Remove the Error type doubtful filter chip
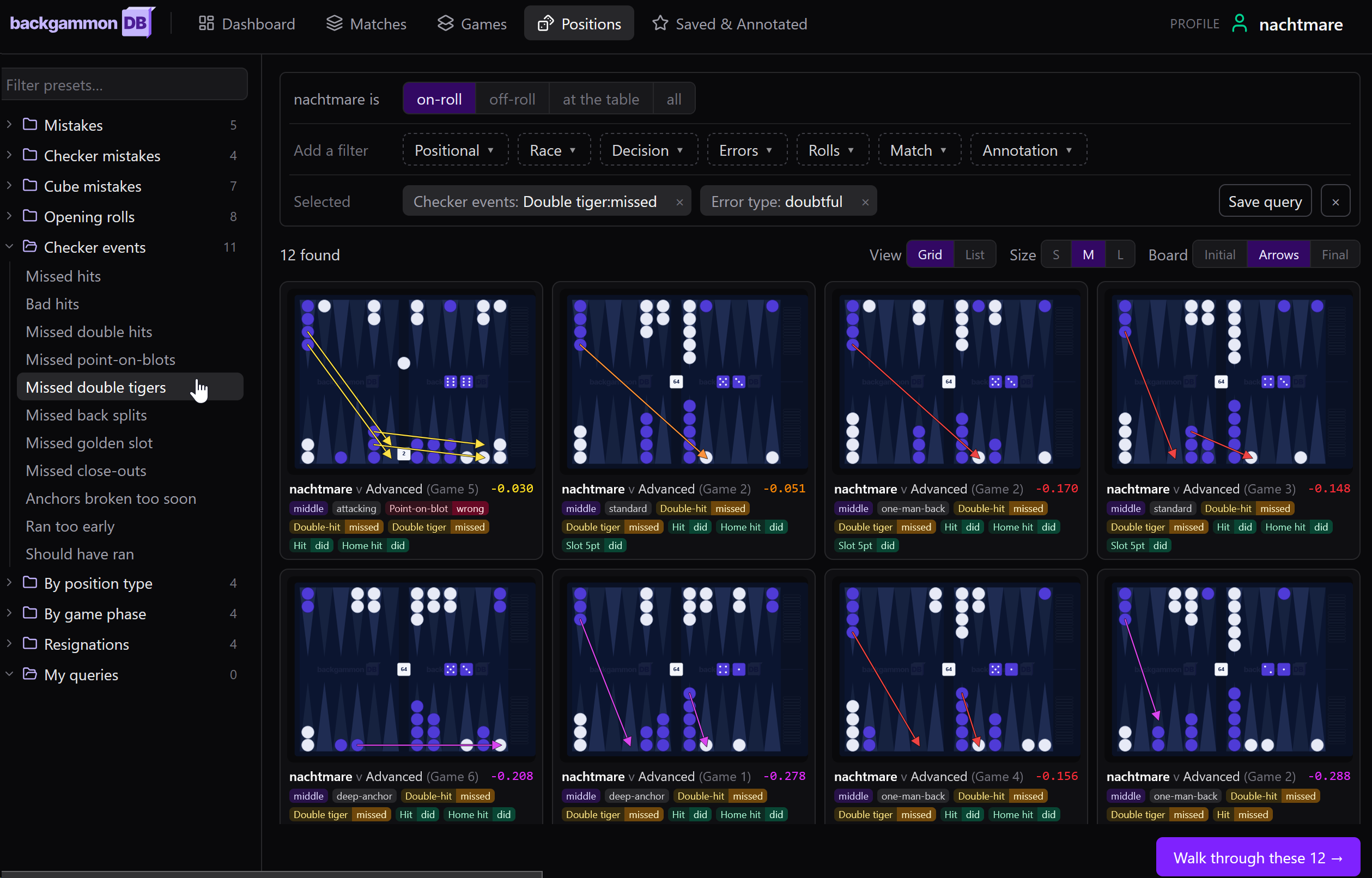Image resolution: width=1372 pixels, height=878 pixels. (x=865, y=202)
